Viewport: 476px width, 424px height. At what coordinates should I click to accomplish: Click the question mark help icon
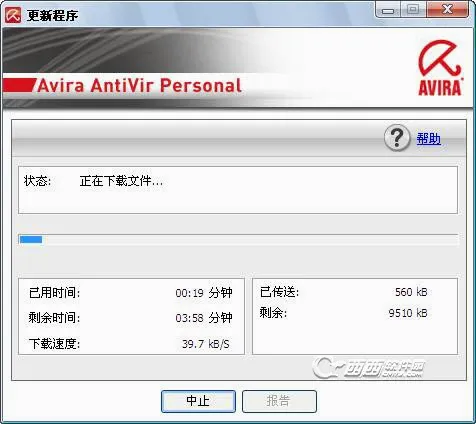[x=397, y=138]
